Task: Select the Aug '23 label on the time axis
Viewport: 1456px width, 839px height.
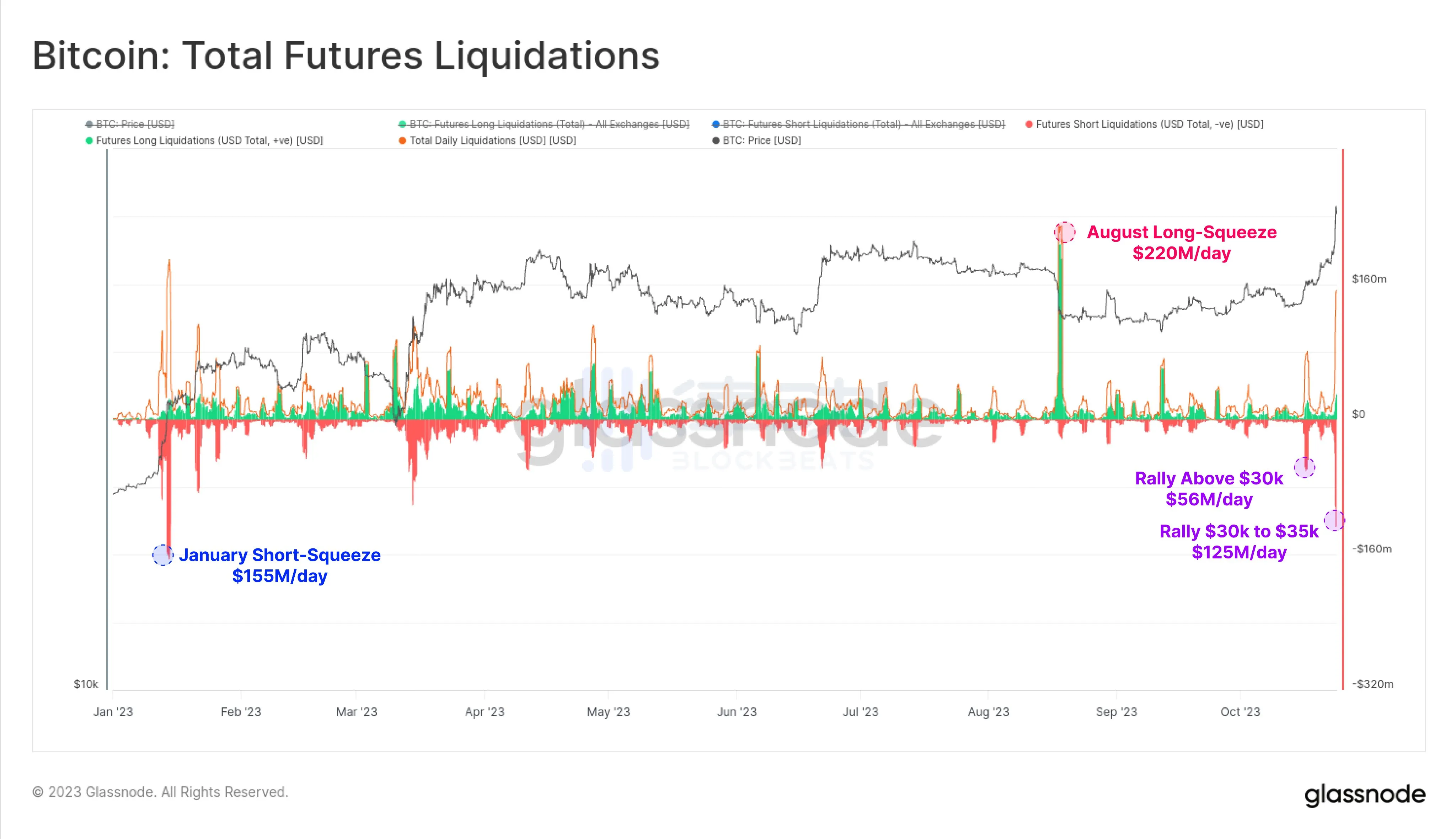Action: pyautogui.click(x=988, y=712)
